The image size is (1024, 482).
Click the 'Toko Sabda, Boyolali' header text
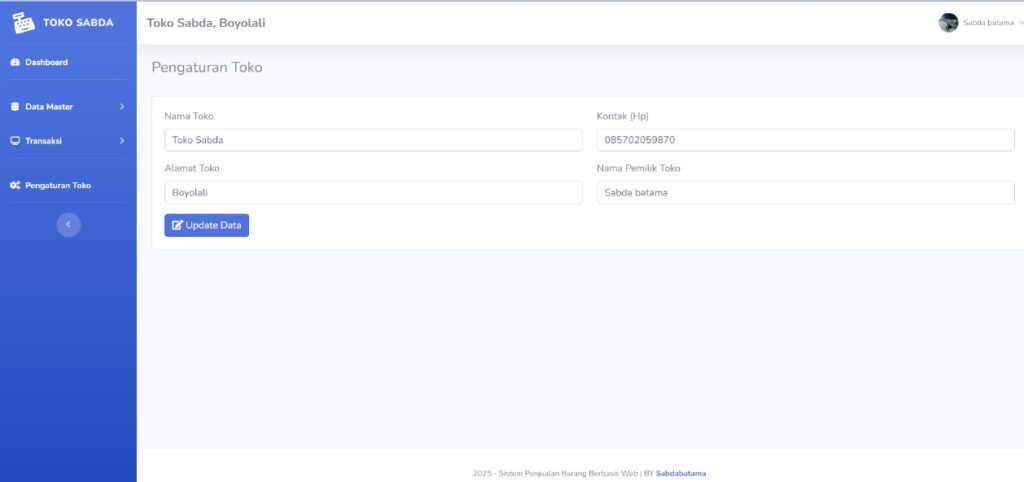click(x=206, y=23)
